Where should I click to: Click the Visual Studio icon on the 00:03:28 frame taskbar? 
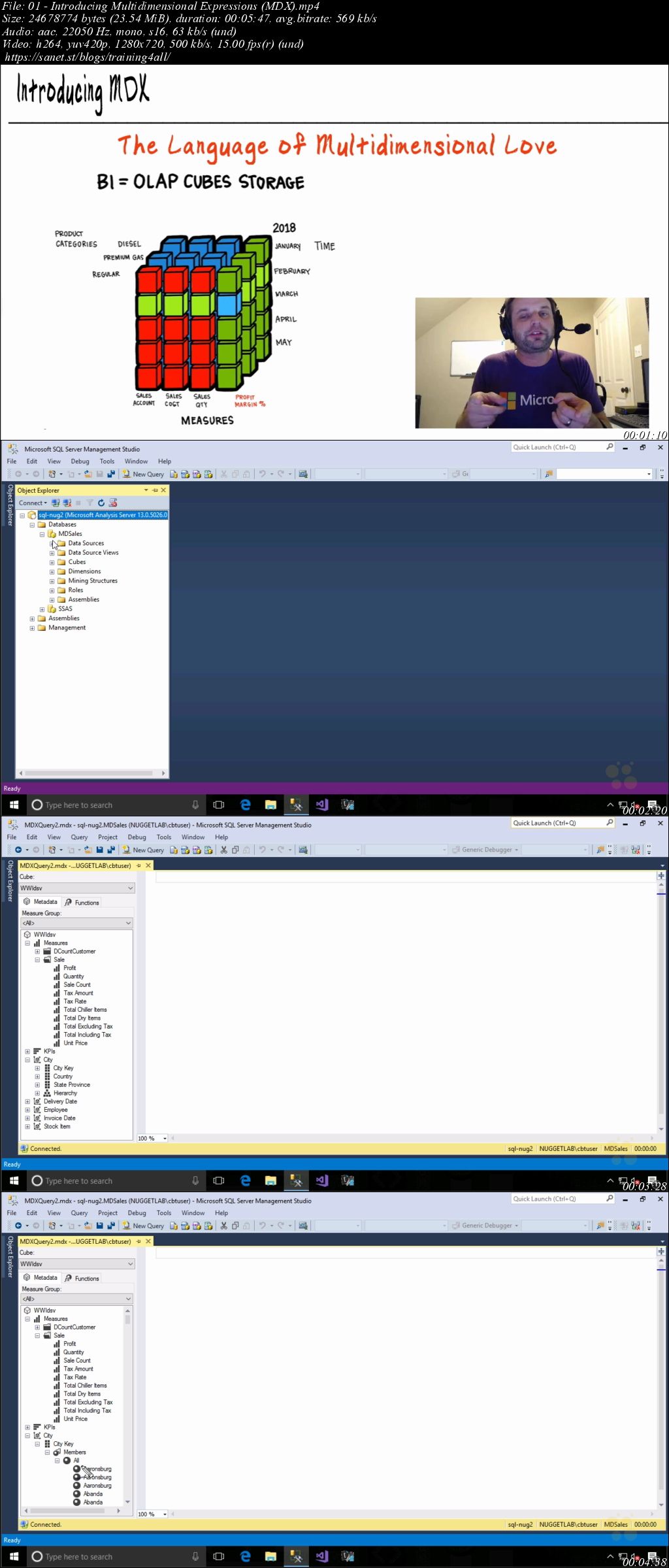321,1180
